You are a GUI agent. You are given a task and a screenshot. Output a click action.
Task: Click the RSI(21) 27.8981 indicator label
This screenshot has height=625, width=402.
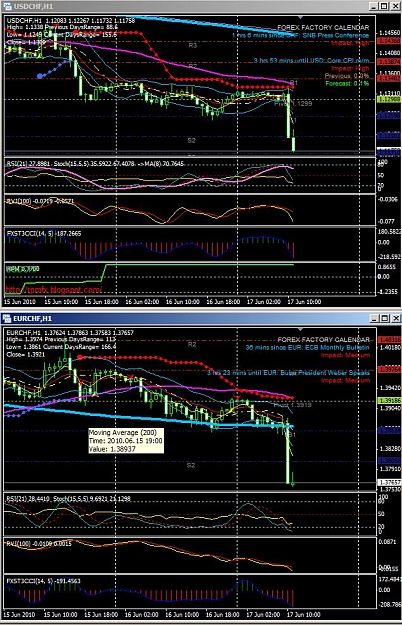tap(28, 163)
